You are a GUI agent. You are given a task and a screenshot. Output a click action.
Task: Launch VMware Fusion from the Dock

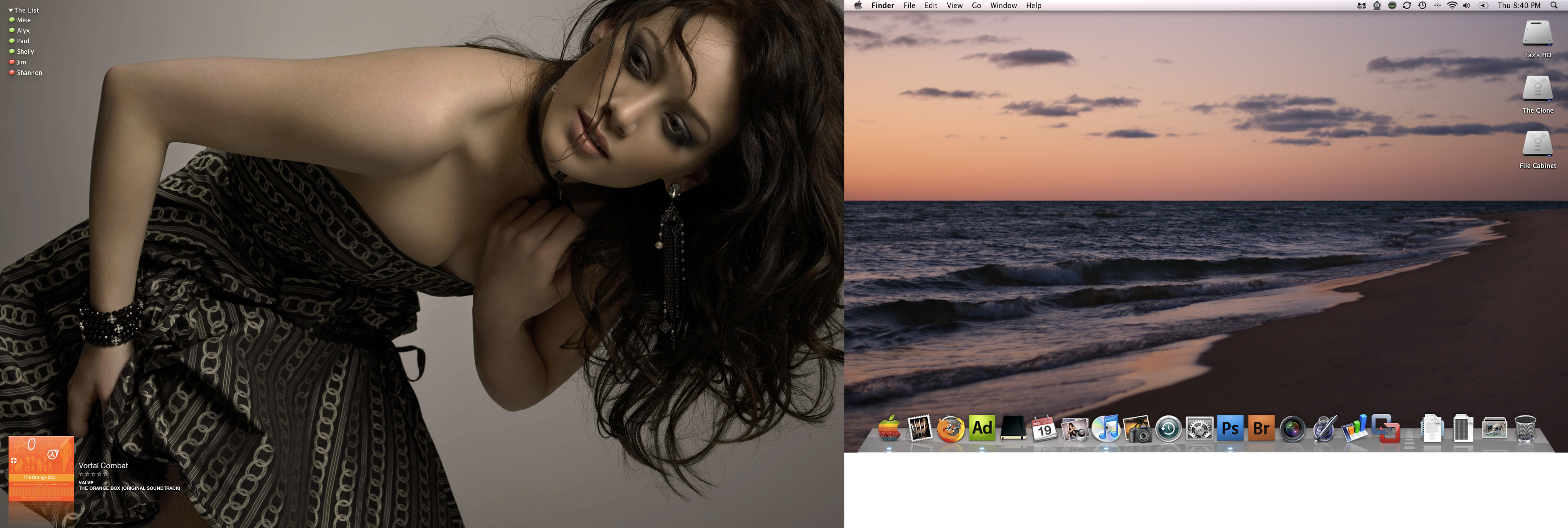[1386, 429]
